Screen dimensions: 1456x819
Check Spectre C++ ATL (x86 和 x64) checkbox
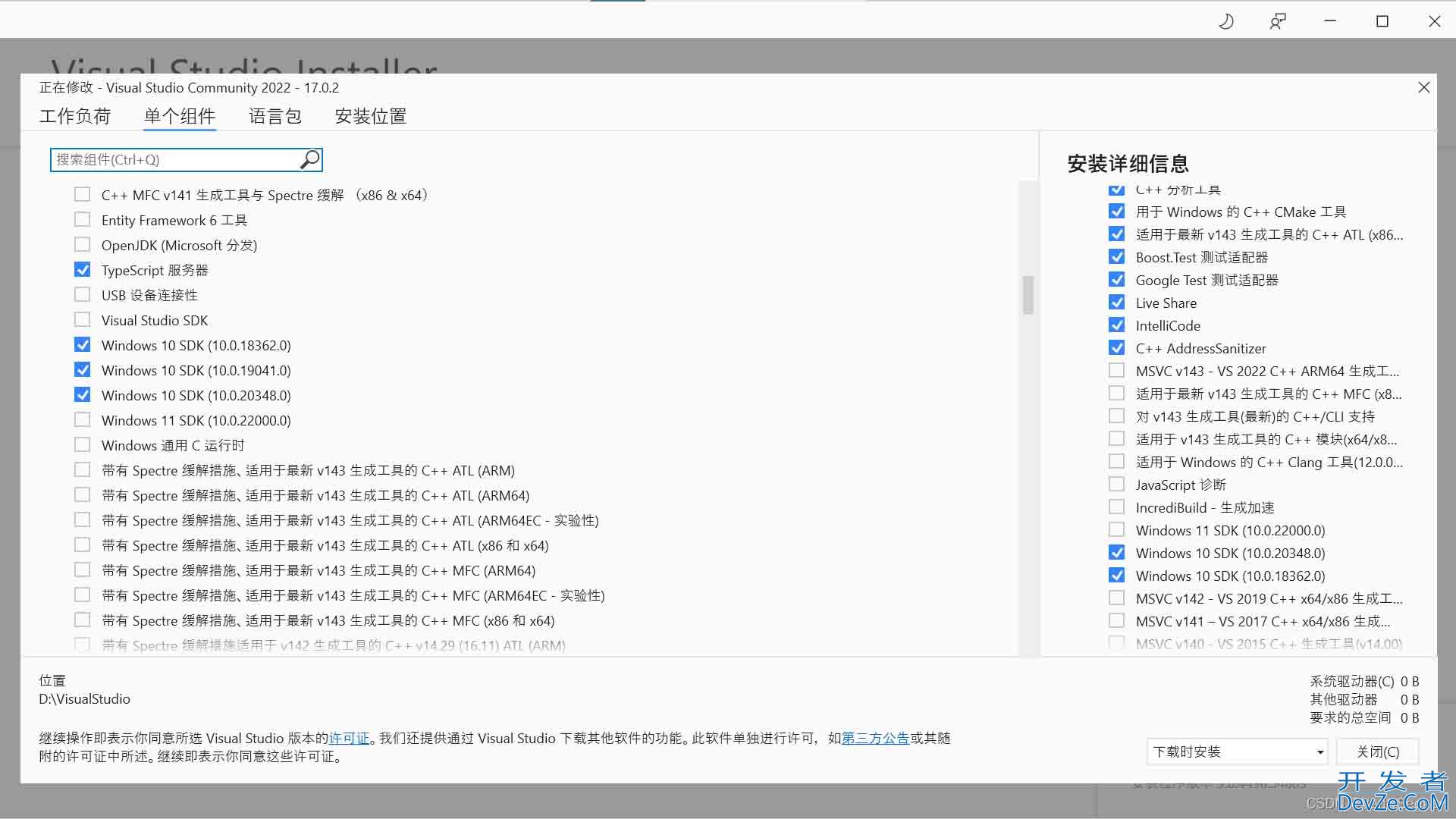coord(82,545)
